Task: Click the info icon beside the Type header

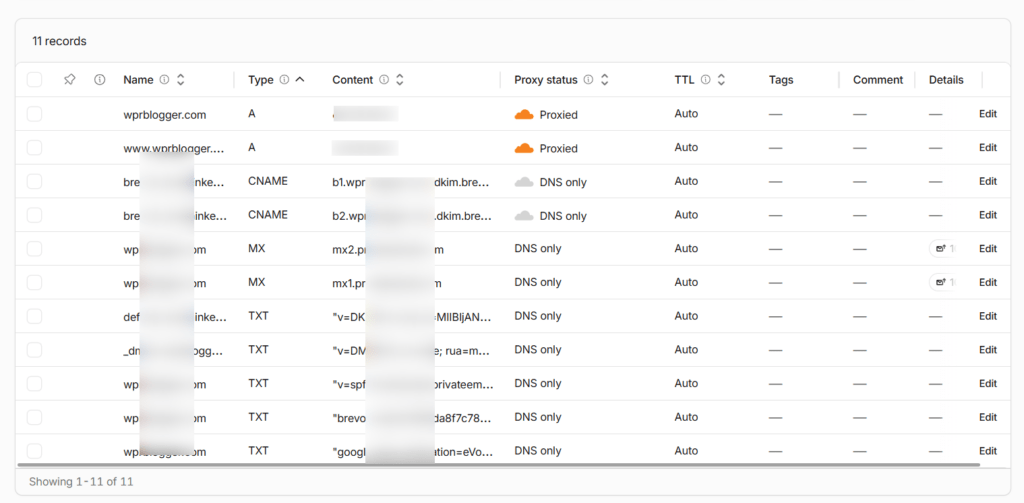Action: [x=284, y=80]
